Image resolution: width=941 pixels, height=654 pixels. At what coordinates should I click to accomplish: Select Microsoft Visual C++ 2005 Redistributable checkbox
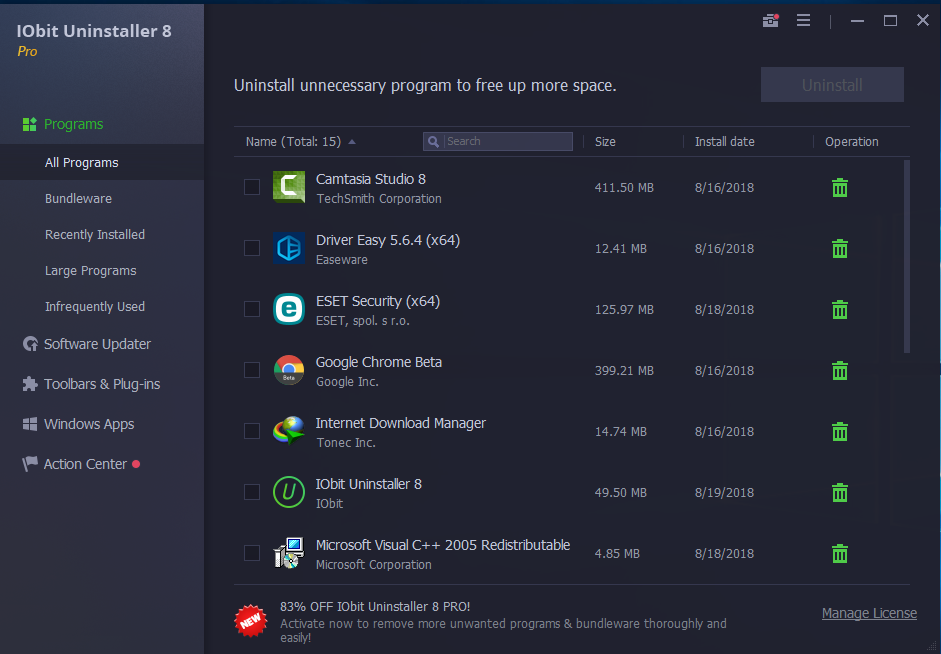pyautogui.click(x=252, y=553)
